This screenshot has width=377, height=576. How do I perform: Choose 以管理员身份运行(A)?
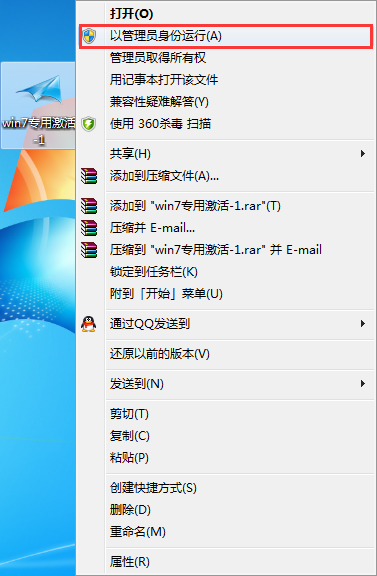click(226, 36)
